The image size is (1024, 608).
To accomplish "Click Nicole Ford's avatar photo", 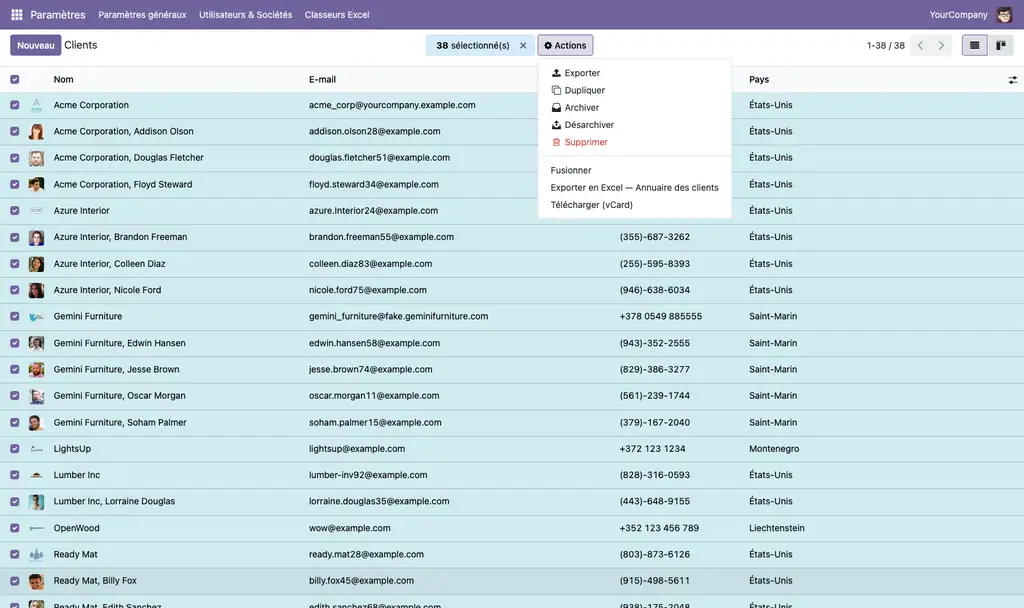I will pos(37,290).
